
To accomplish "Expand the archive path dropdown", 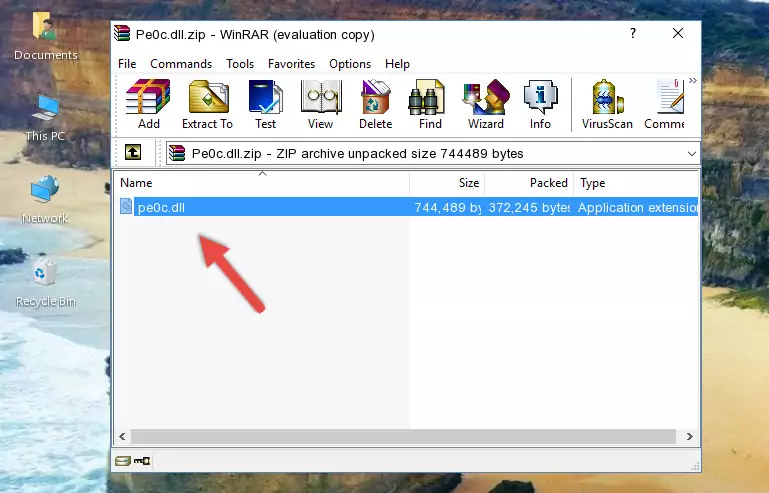I will tap(692, 154).
